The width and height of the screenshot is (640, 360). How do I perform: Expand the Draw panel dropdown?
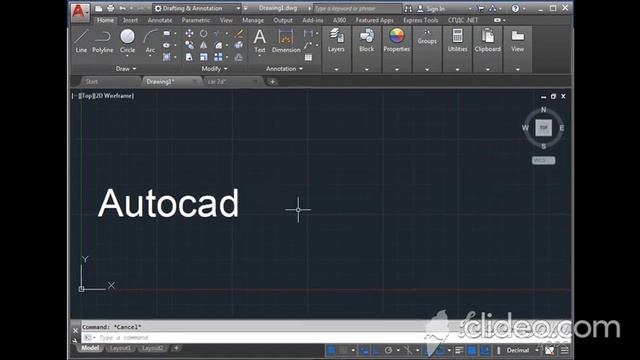(x=126, y=69)
